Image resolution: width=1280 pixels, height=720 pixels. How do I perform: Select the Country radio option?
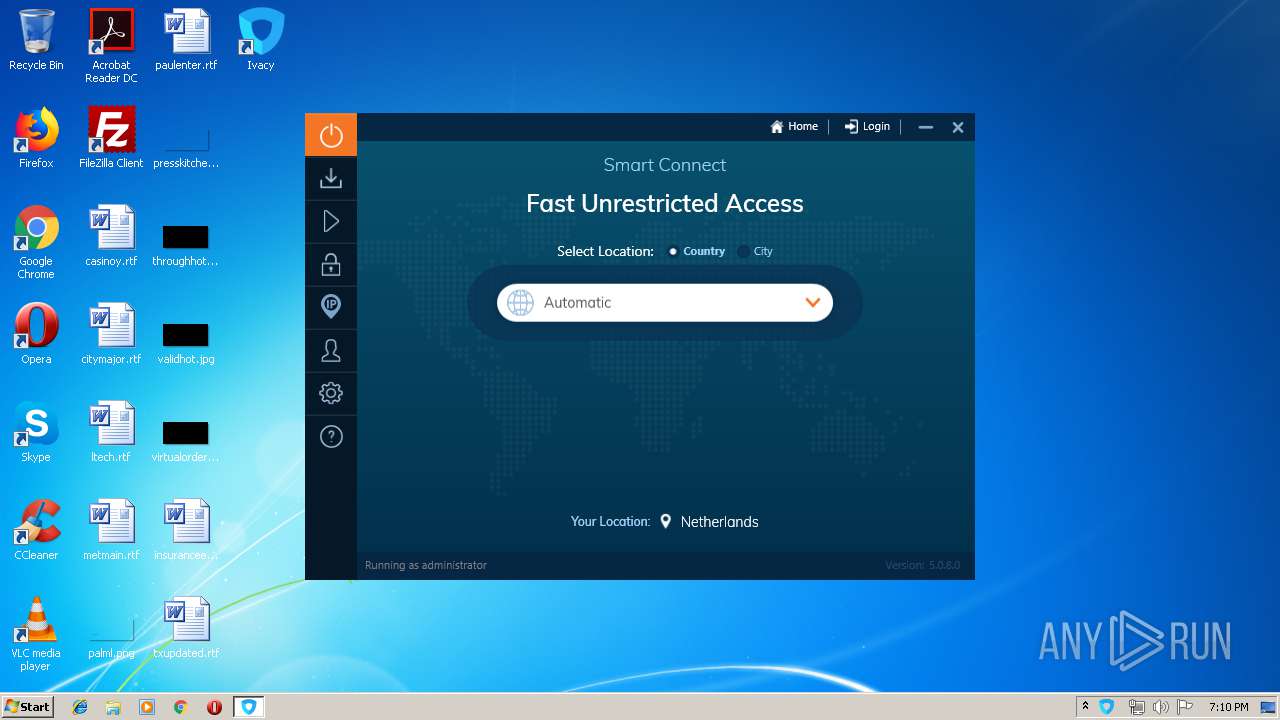point(697,251)
